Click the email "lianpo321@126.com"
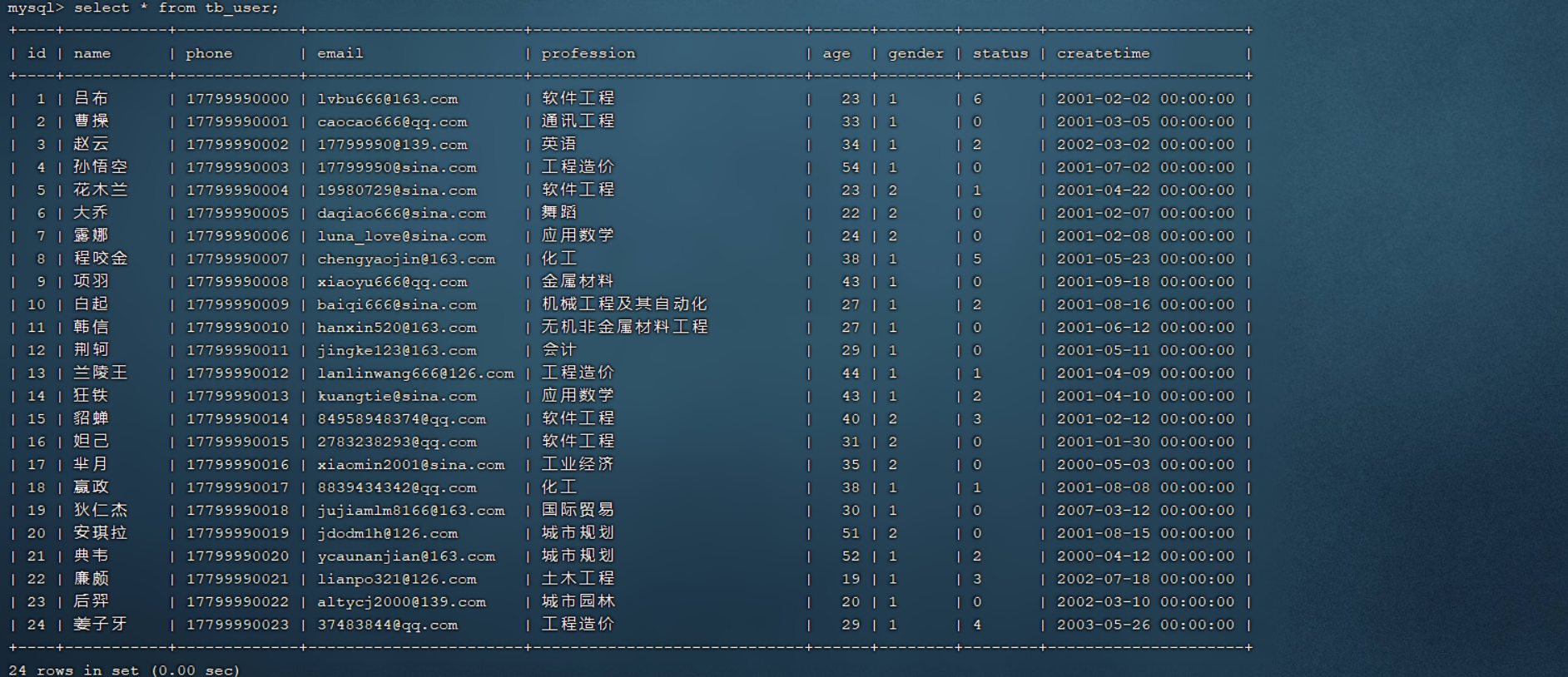 [397, 579]
